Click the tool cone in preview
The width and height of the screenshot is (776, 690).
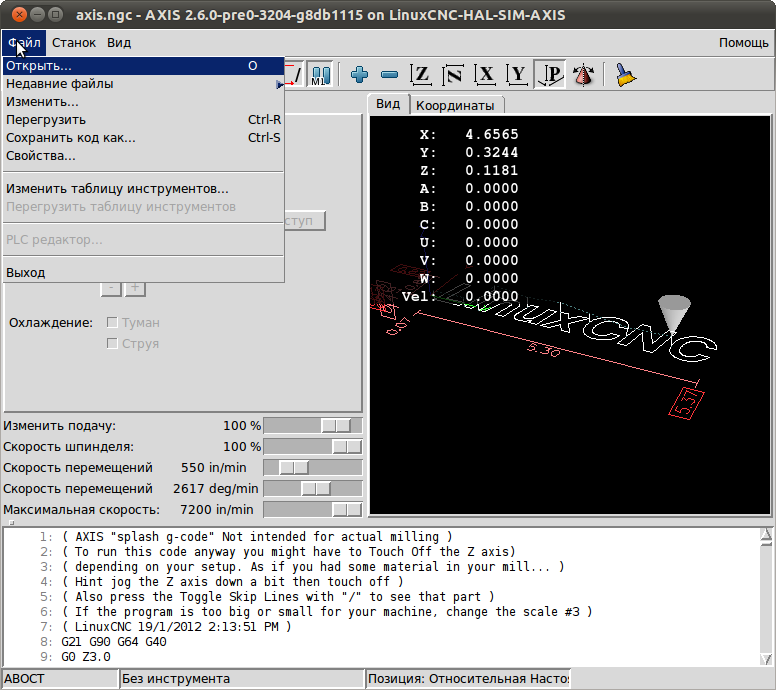[x=674, y=313]
